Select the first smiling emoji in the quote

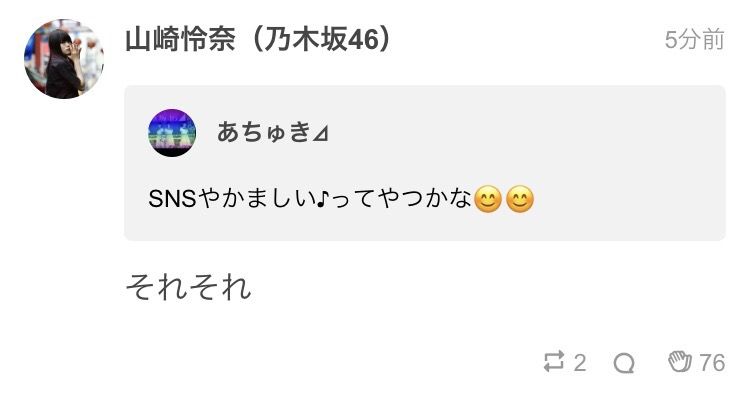tap(488, 199)
